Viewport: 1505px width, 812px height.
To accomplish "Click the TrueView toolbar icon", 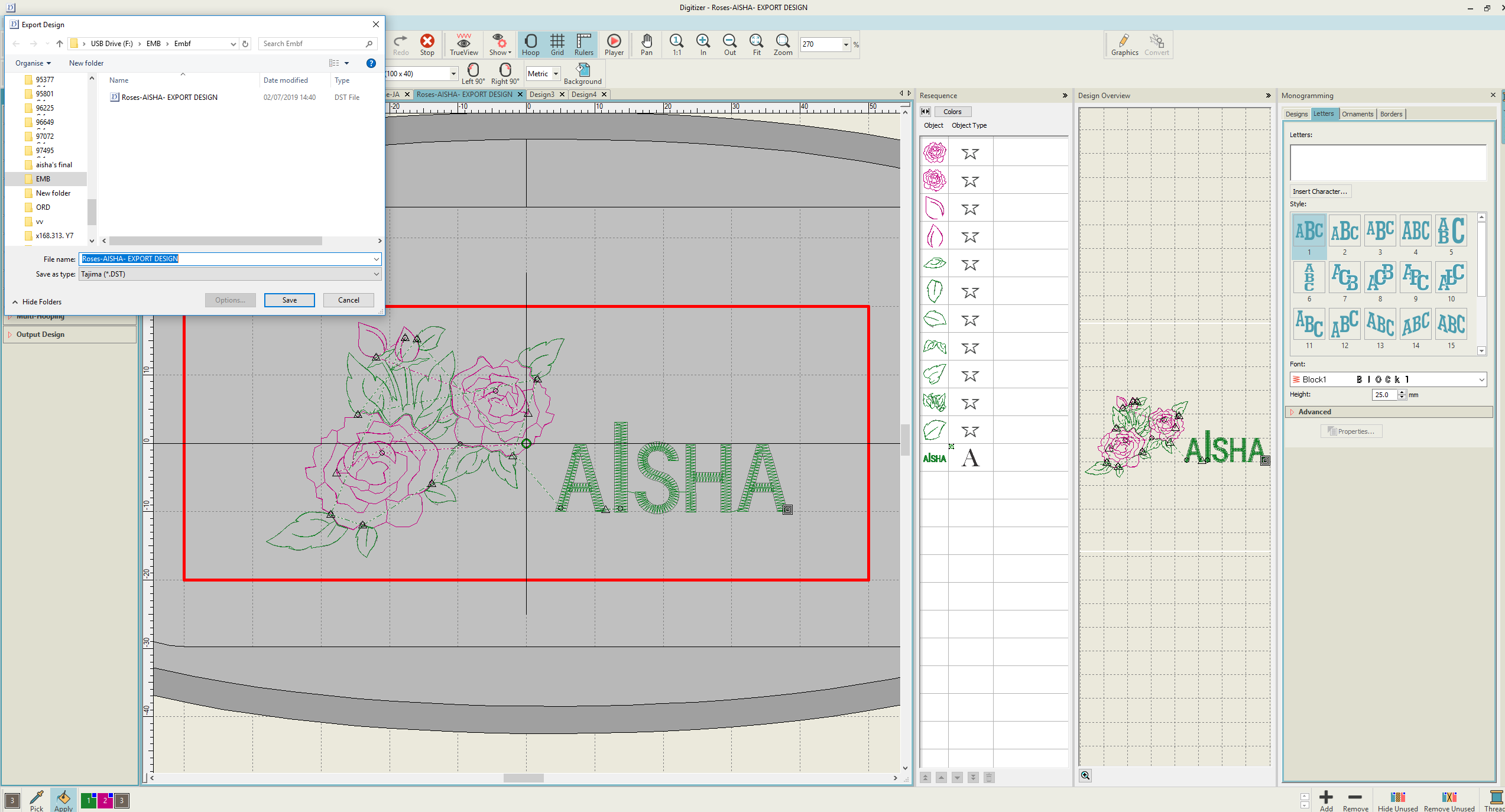I will coord(463,44).
